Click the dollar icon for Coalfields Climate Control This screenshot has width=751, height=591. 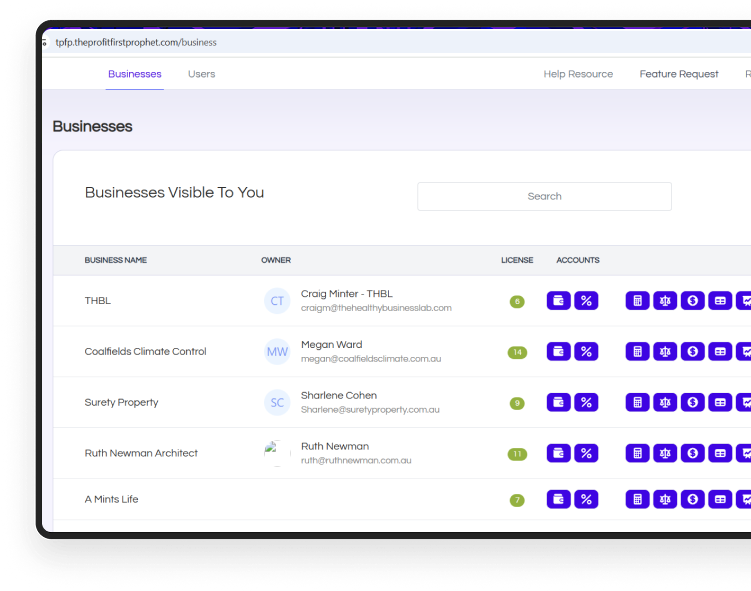692,351
